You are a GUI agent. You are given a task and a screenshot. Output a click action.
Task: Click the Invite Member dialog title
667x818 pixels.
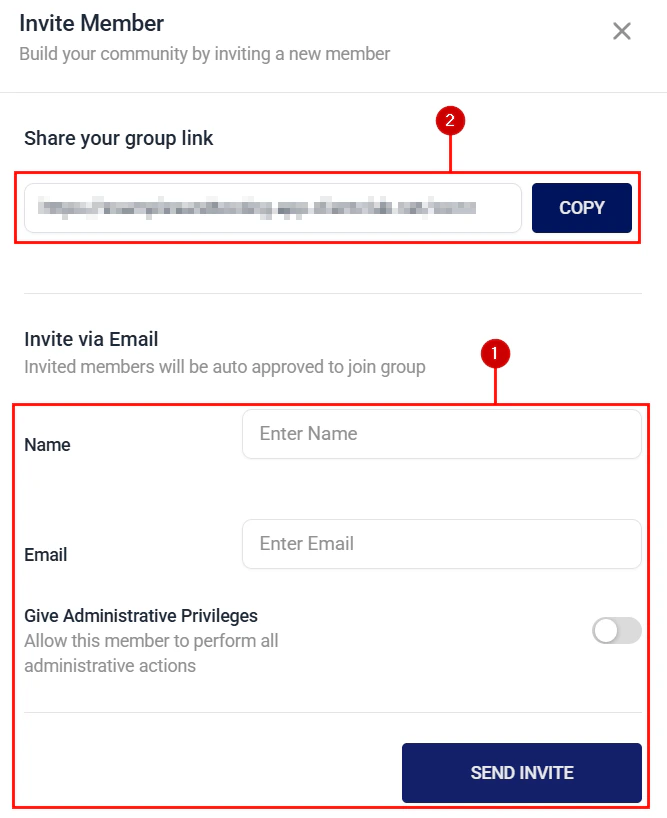pyautogui.click(x=91, y=23)
